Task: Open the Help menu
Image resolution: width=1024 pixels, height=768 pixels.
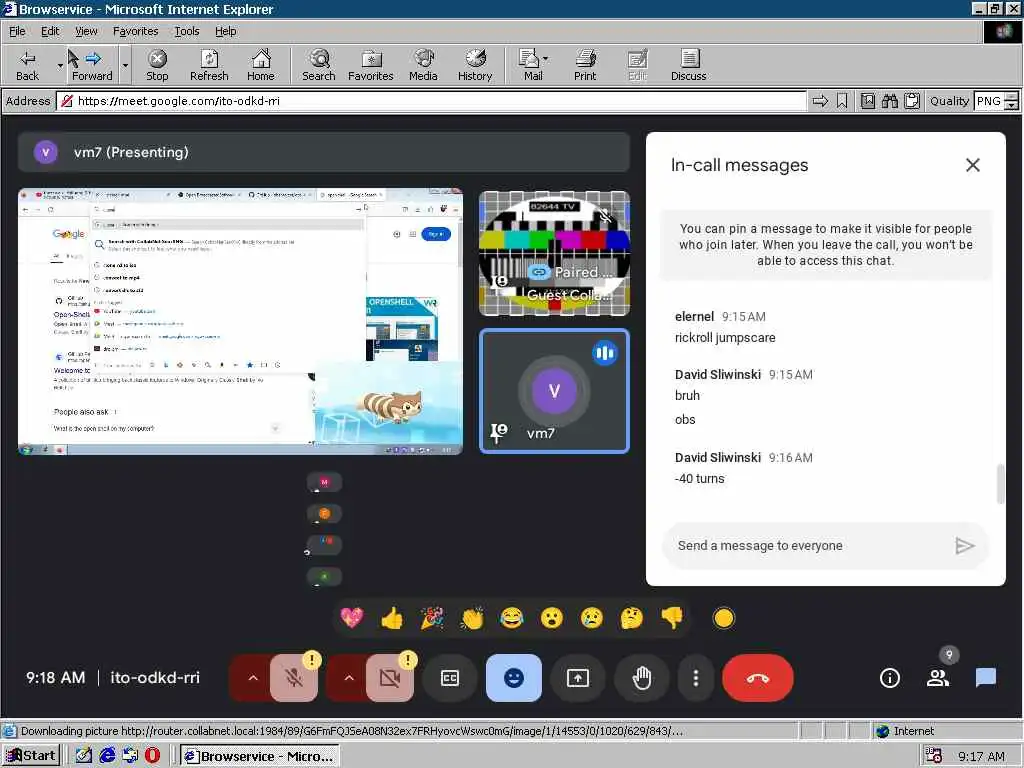Action: pos(225,31)
